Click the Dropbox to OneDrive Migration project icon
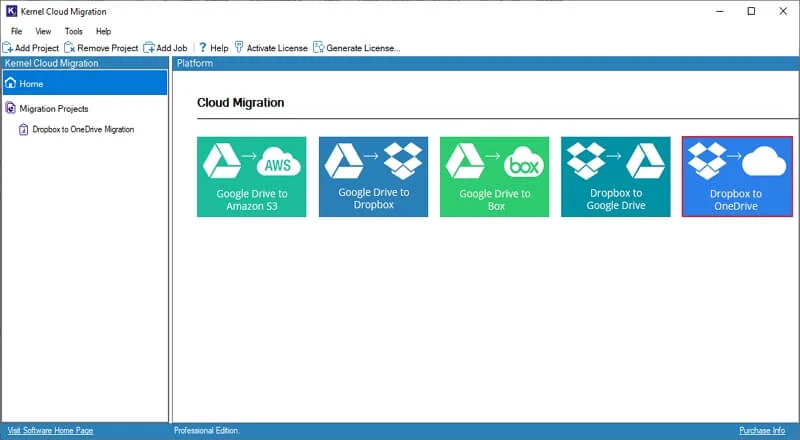The image size is (800, 440). pos(23,130)
